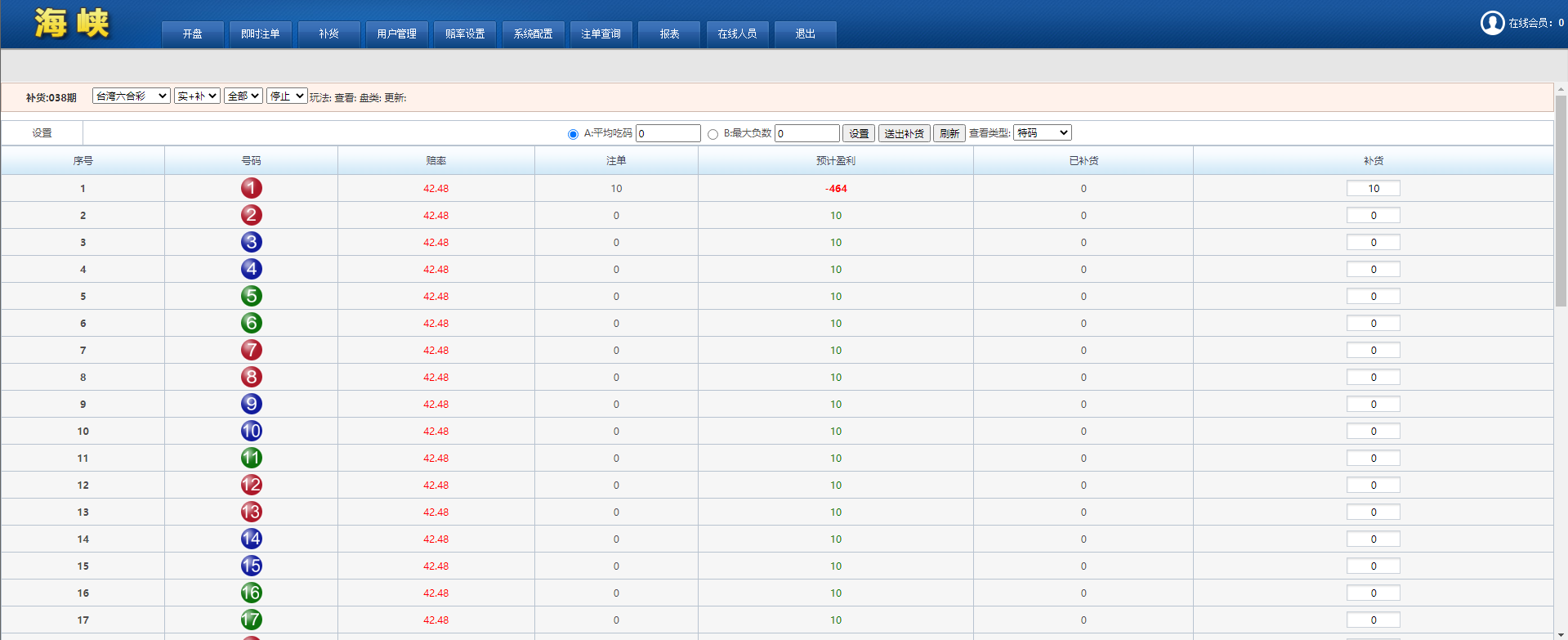
Task: Click the green number 16 ball icon
Action: 251,593
